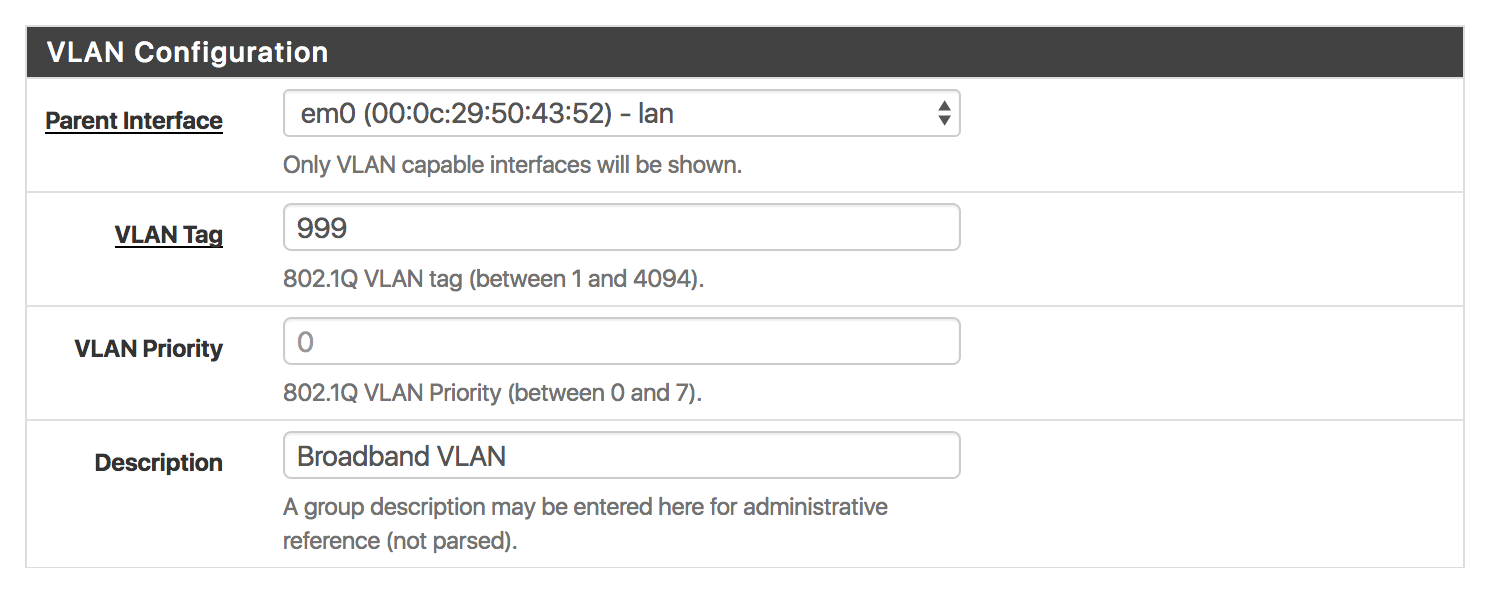Image resolution: width=1490 pixels, height=593 pixels.
Task: Select the Description field label
Action: [x=158, y=463]
